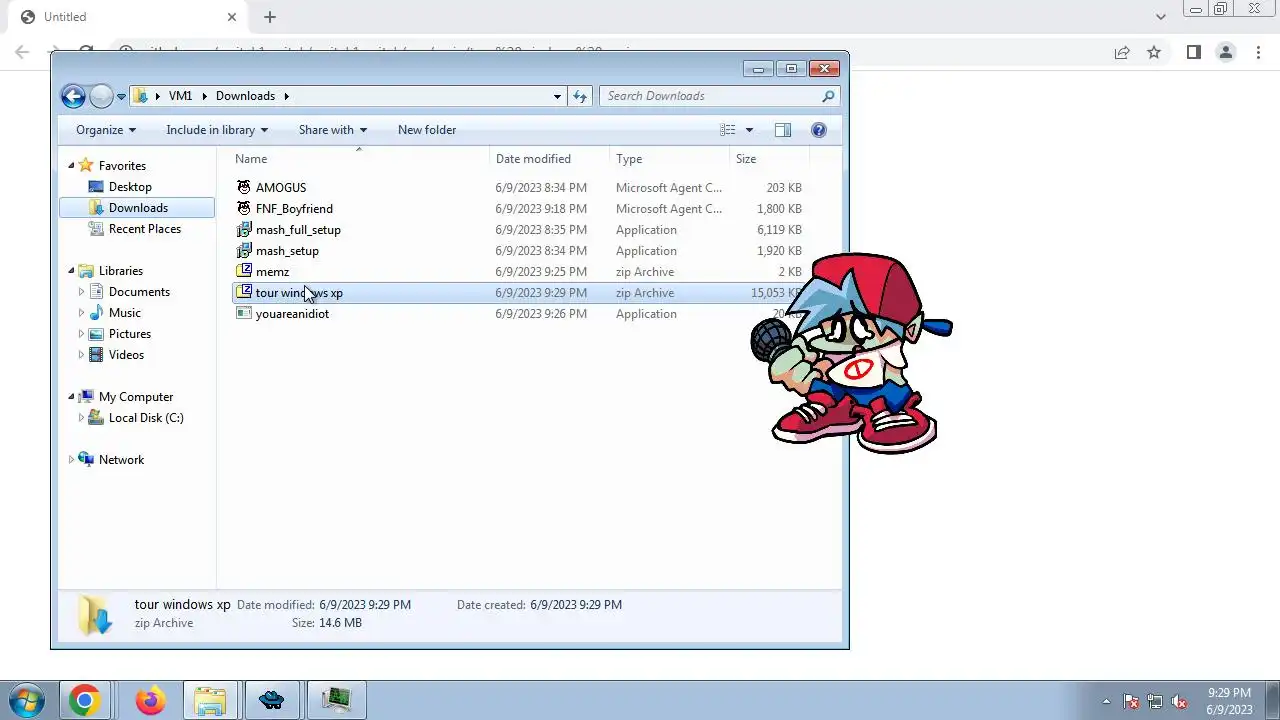Viewport: 1280px width, 720px height.
Task: Select the tour windows xp zip icon
Action: click(x=244, y=293)
